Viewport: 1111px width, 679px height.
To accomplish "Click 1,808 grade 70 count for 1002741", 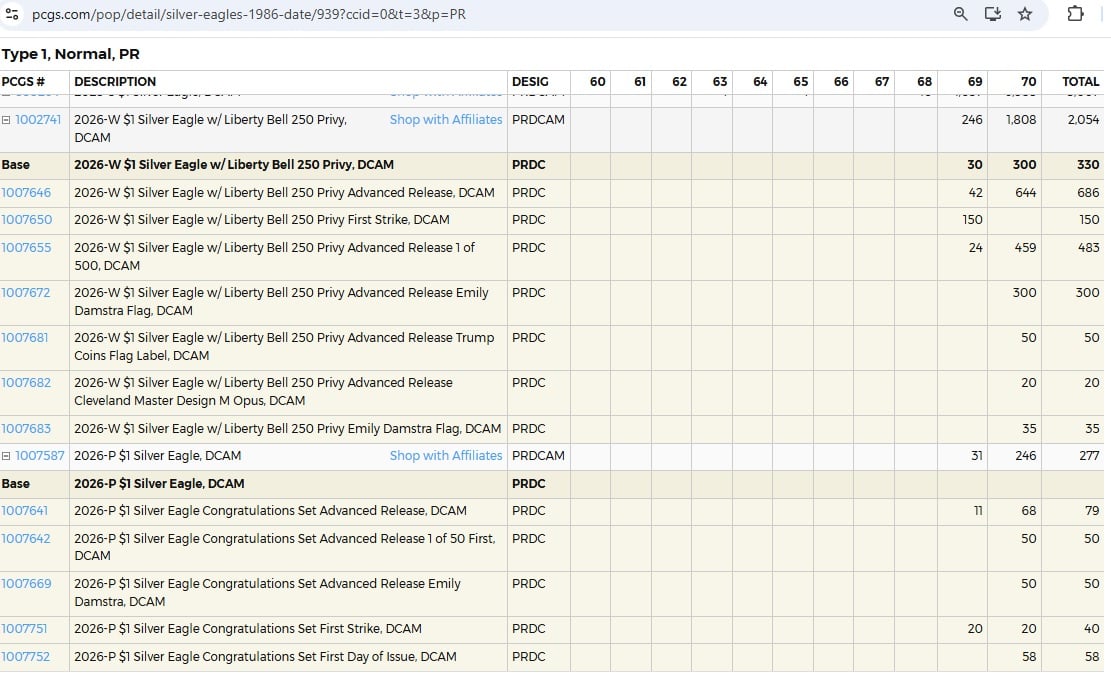I will [x=1021, y=120].
